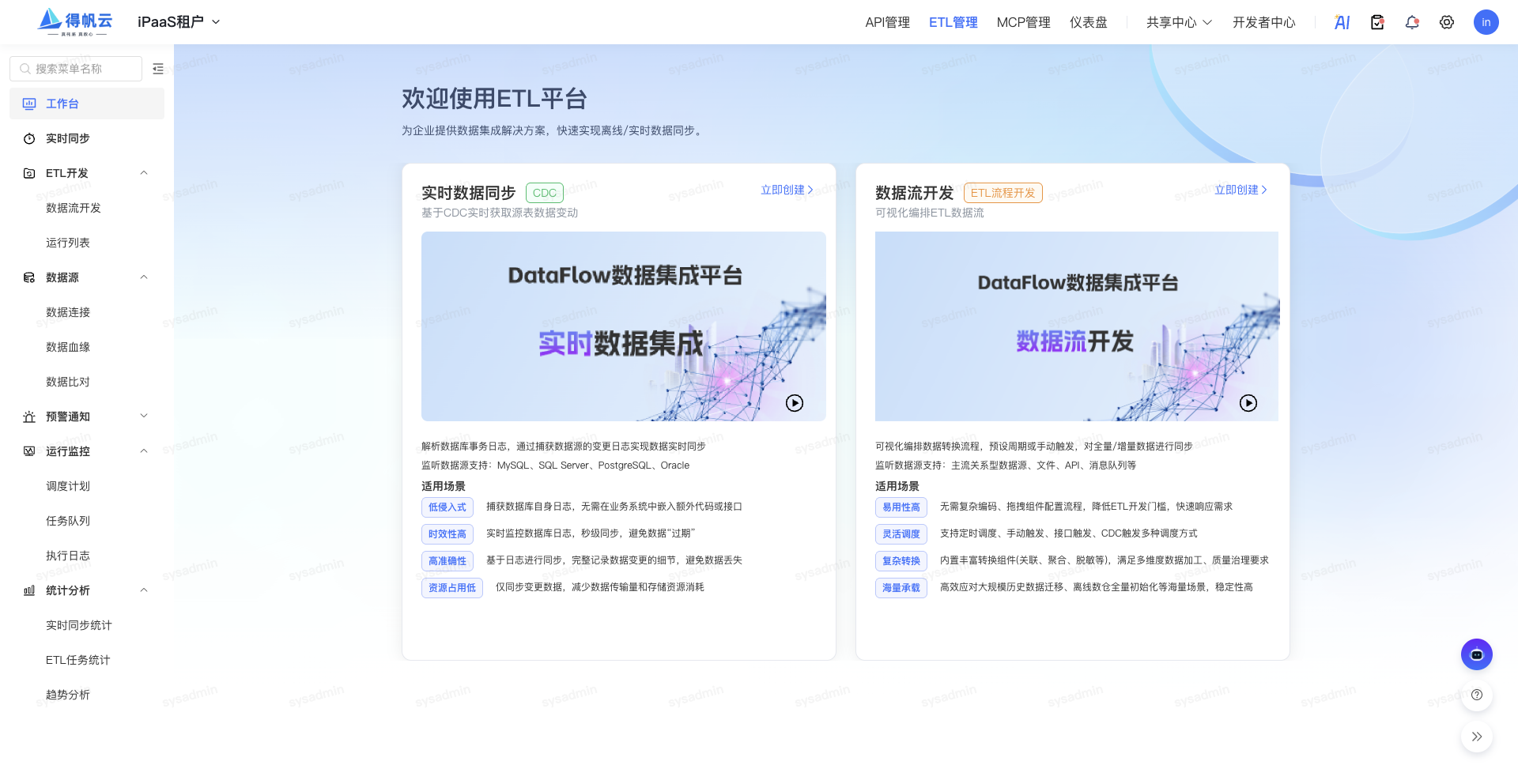This screenshot has height=784, width=1518.
Task: Click the 实时同步 clock icon
Action: (x=29, y=138)
